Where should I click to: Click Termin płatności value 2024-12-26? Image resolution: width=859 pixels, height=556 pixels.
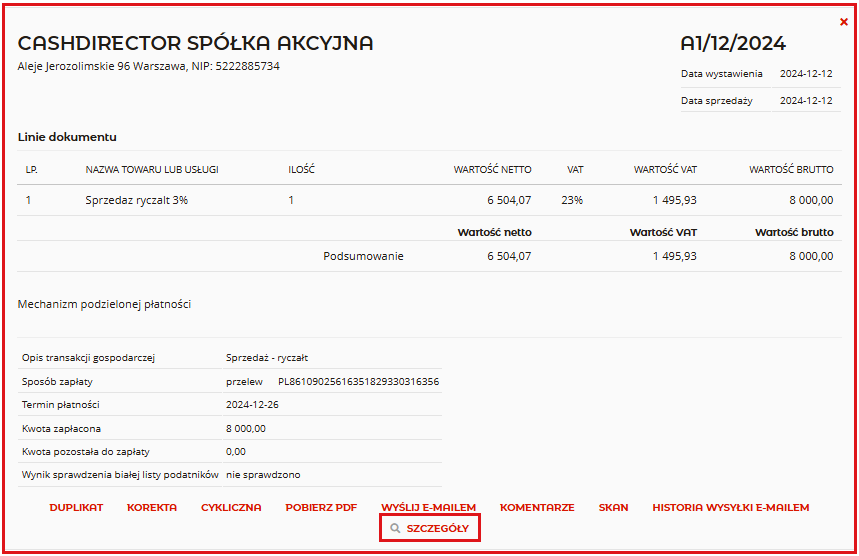pyautogui.click(x=252, y=405)
